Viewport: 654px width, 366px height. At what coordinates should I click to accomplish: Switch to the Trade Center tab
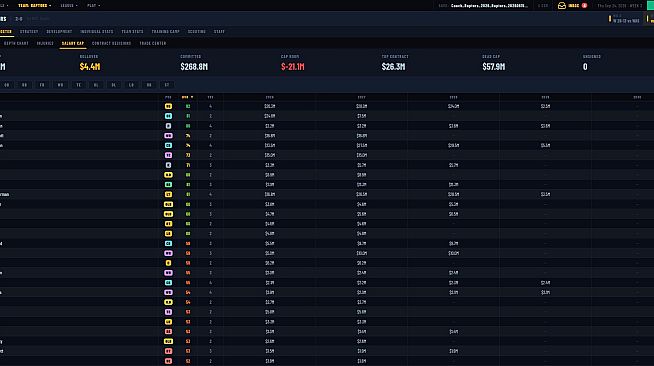(153, 43)
